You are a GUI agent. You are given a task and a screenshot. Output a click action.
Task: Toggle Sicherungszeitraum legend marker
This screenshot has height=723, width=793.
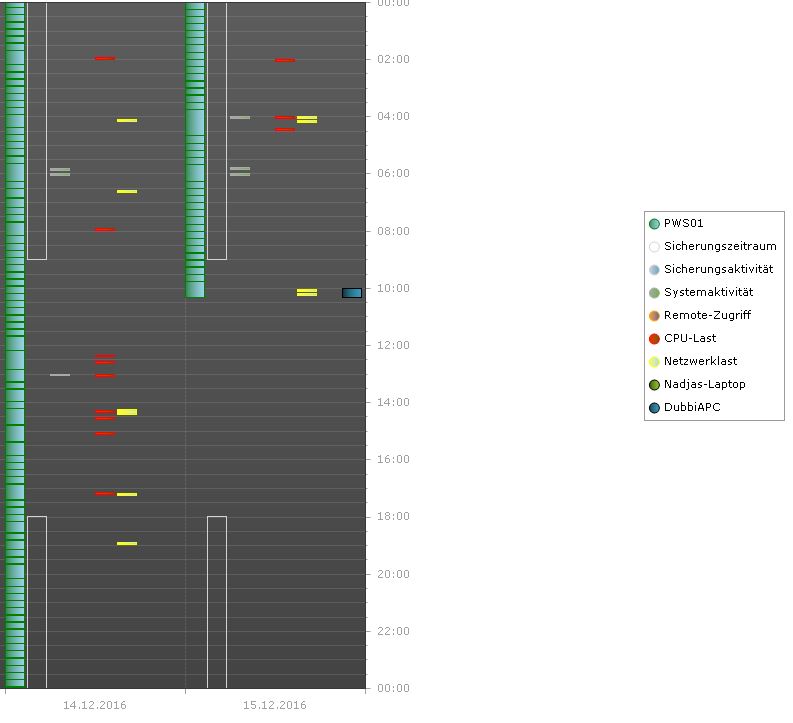coord(654,247)
